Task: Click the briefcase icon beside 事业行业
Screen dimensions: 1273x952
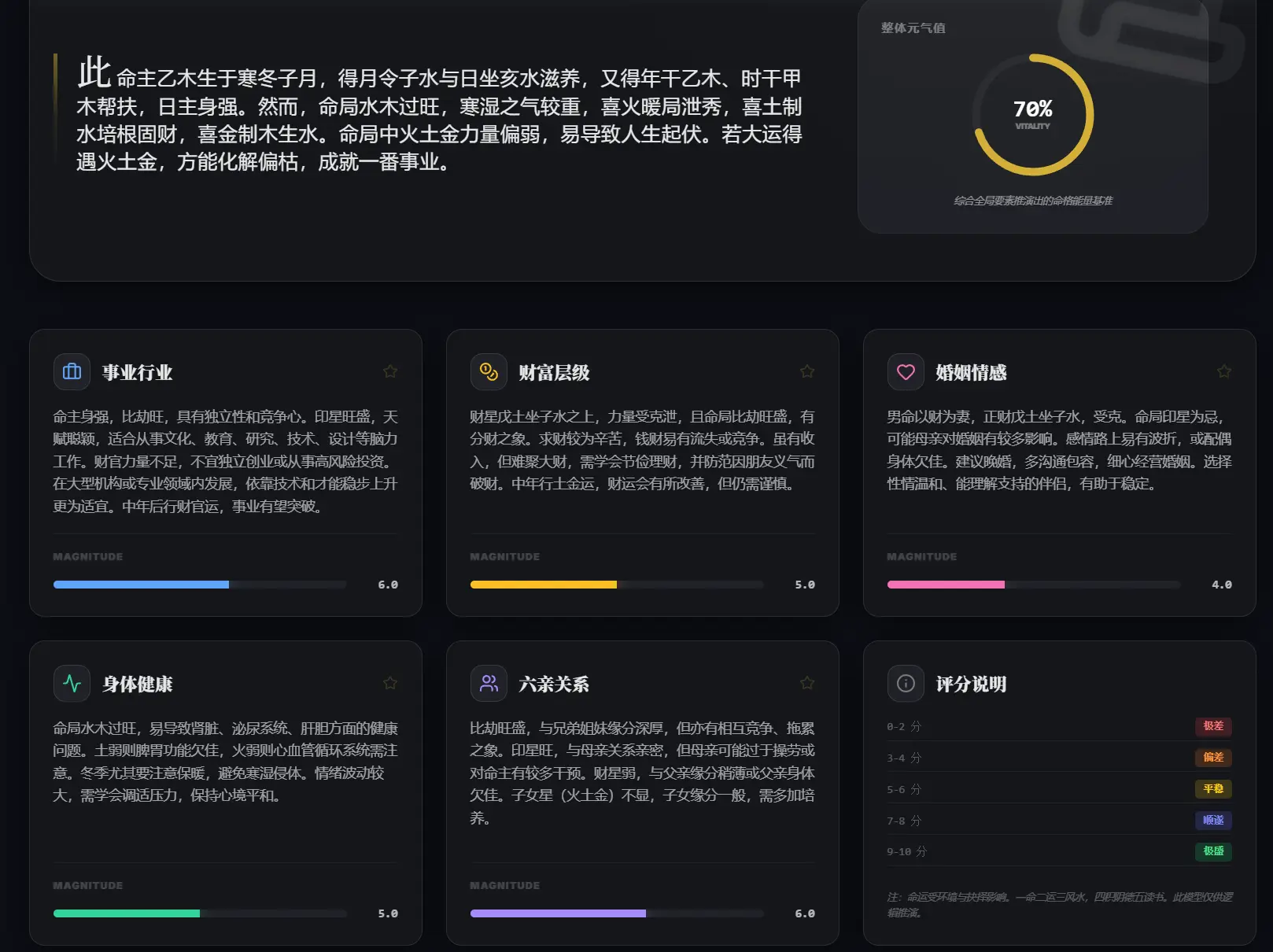Action: click(x=72, y=371)
